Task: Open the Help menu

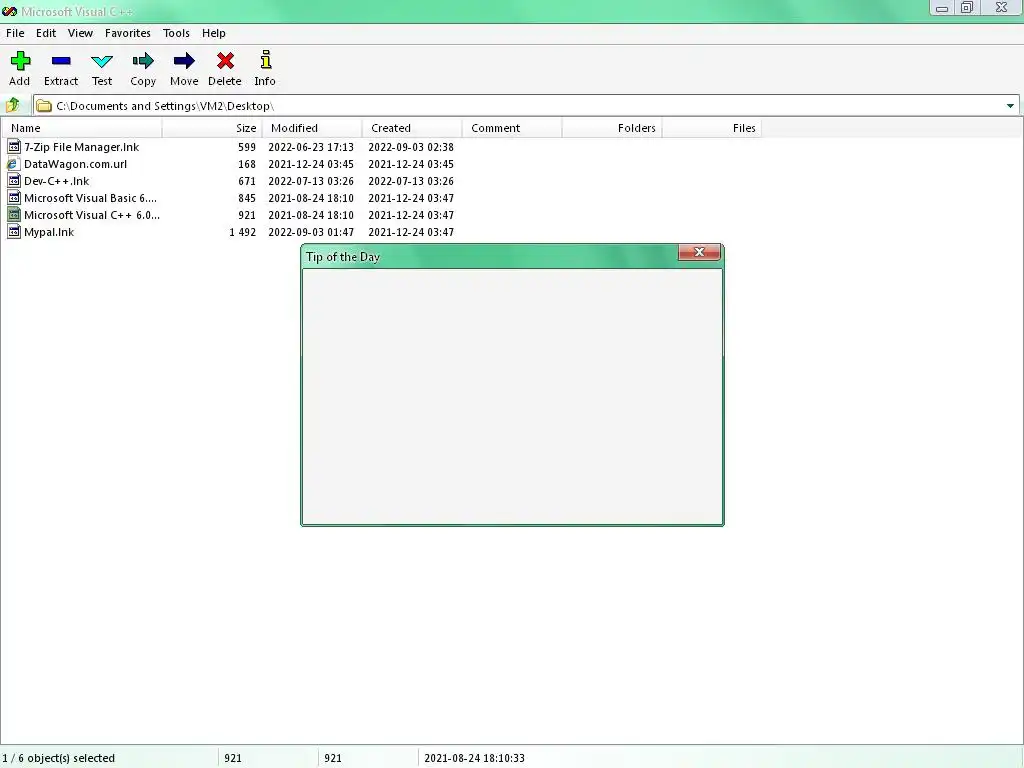Action: (x=214, y=33)
